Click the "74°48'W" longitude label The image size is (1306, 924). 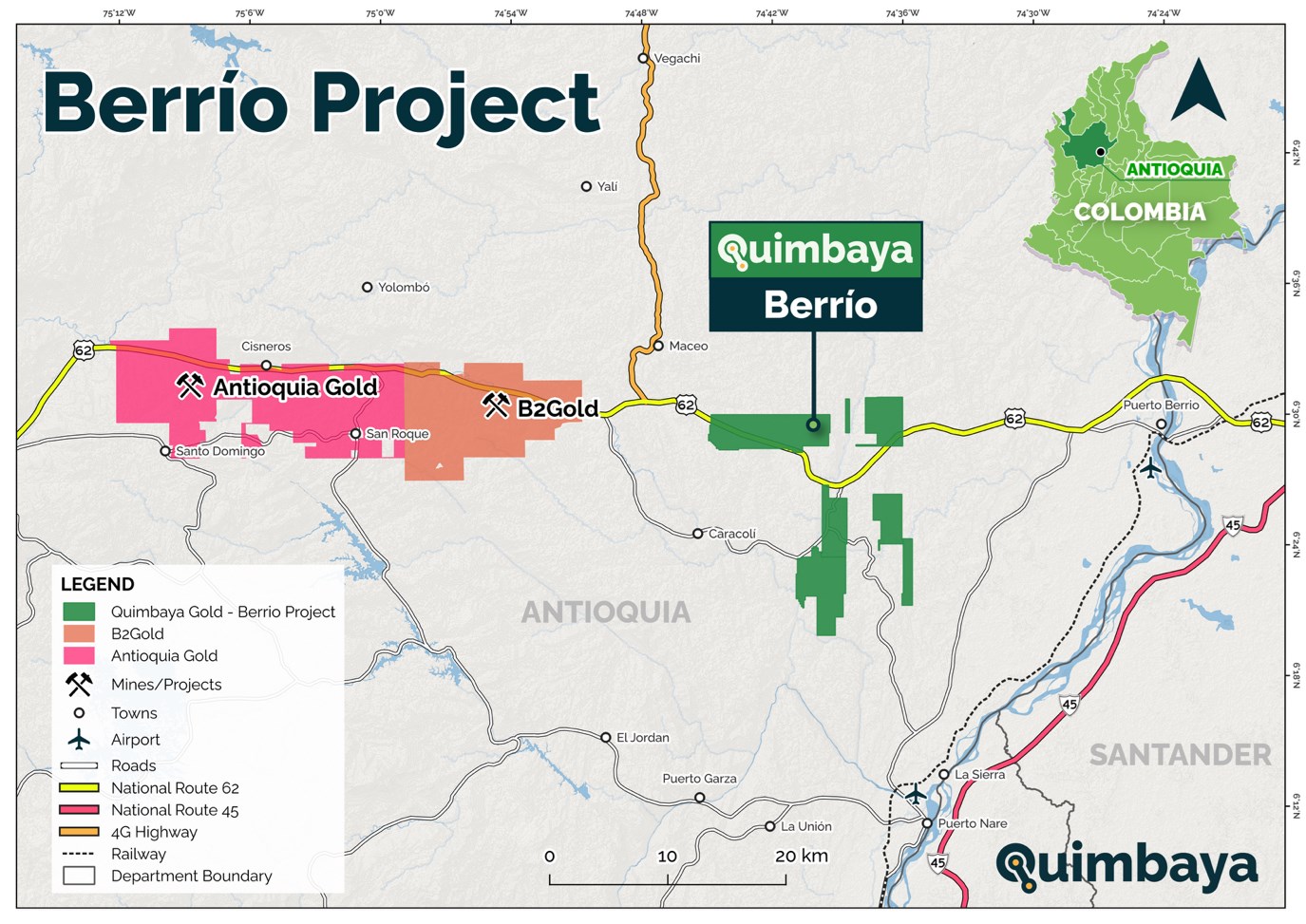(641, 13)
